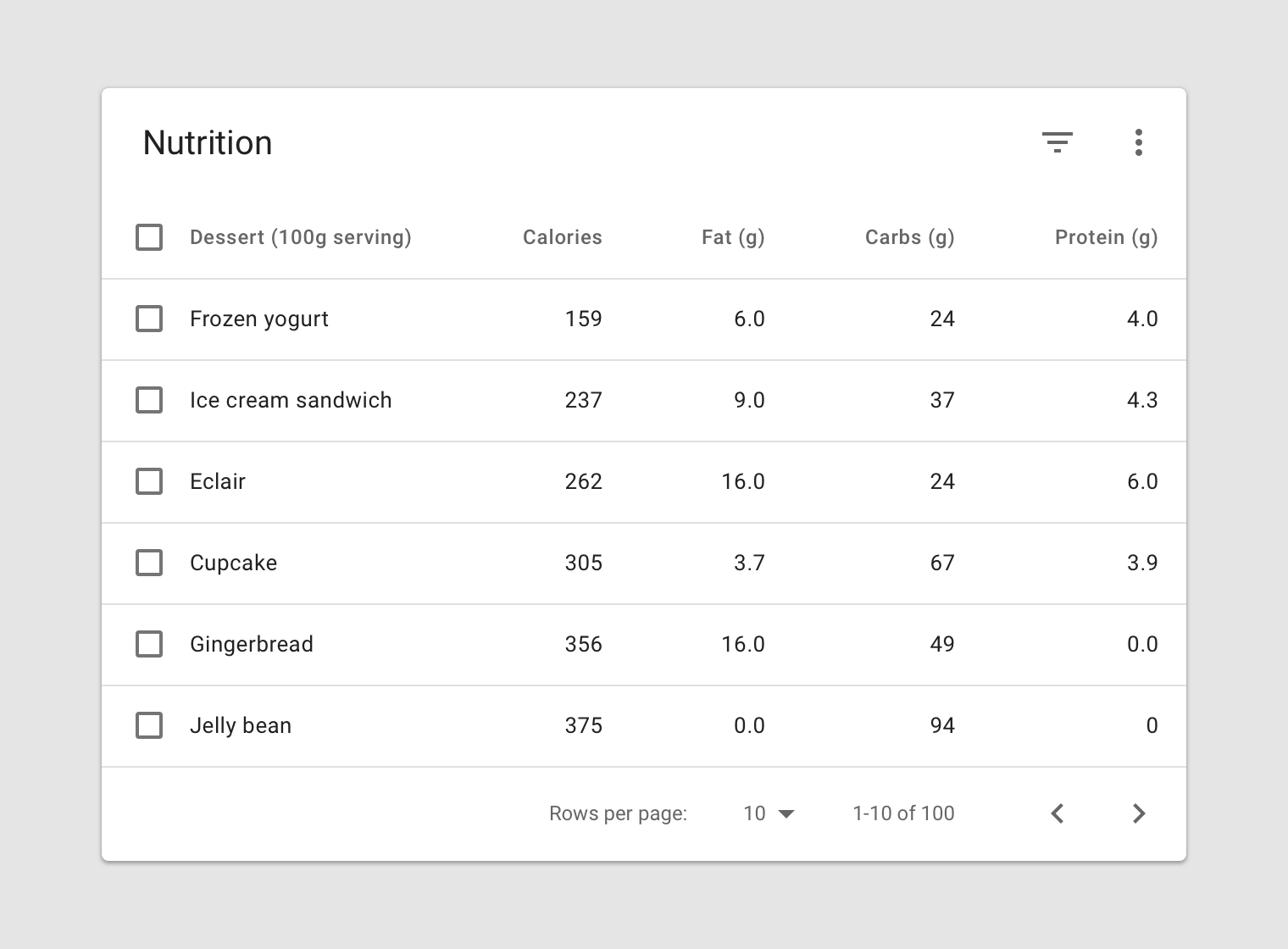Sort by the Protein (g) column header
Viewport: 1288px width, 949px height.
[1106, 237]
